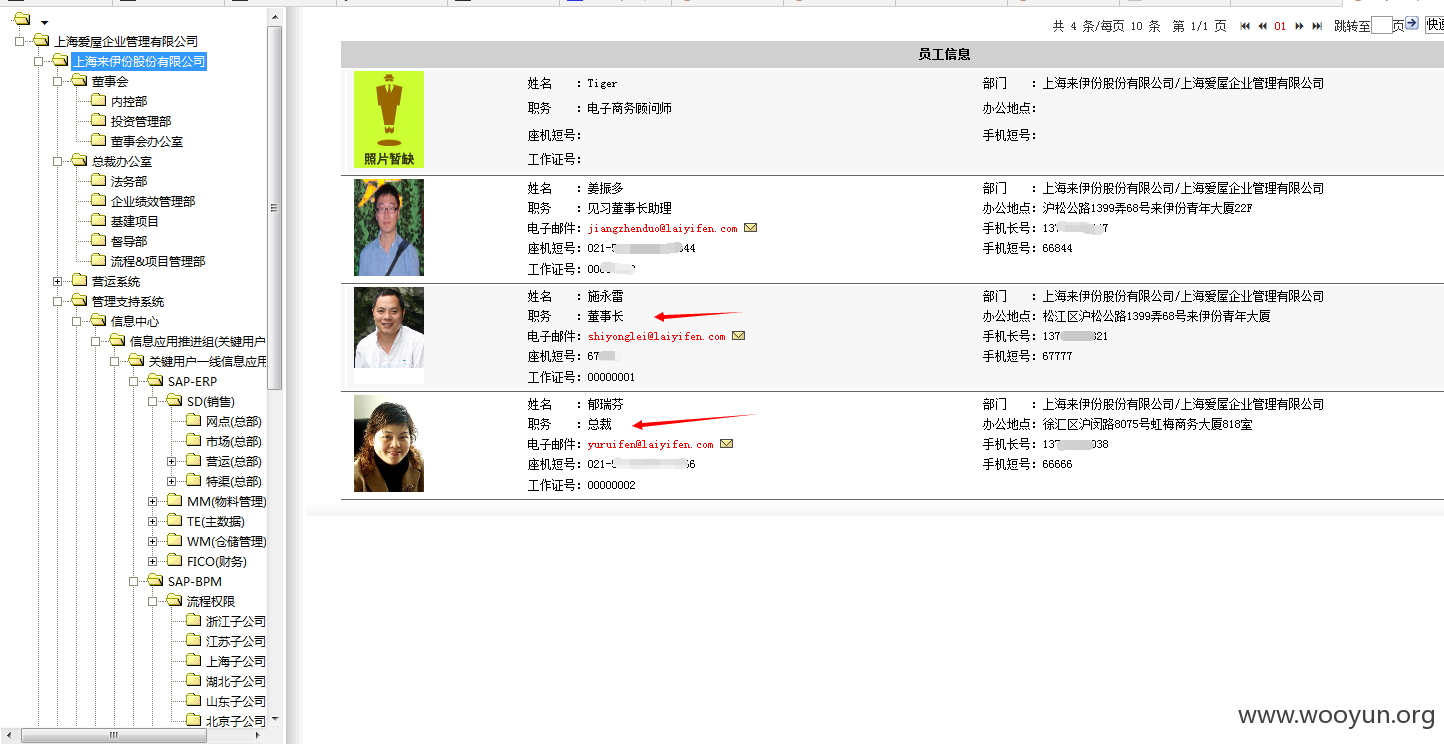This screenshot has width=1444, height=744.
Task: Click the folder icon of 上海子公司
Action: coord(193,660)
